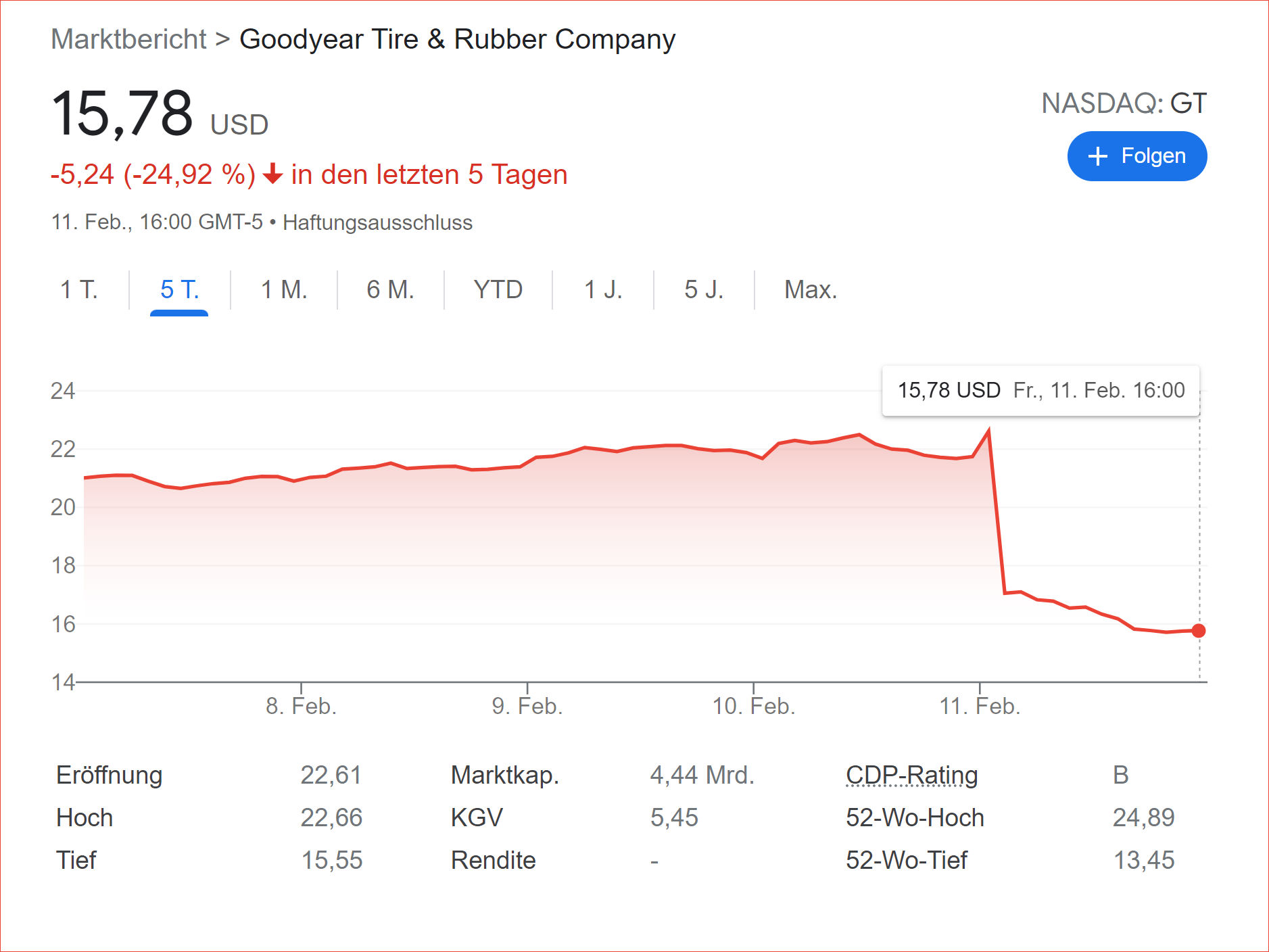Viewport: 1269px width, 952px height.
Task: Open the Haftungsausschluss link
Action: coord(377,222)
